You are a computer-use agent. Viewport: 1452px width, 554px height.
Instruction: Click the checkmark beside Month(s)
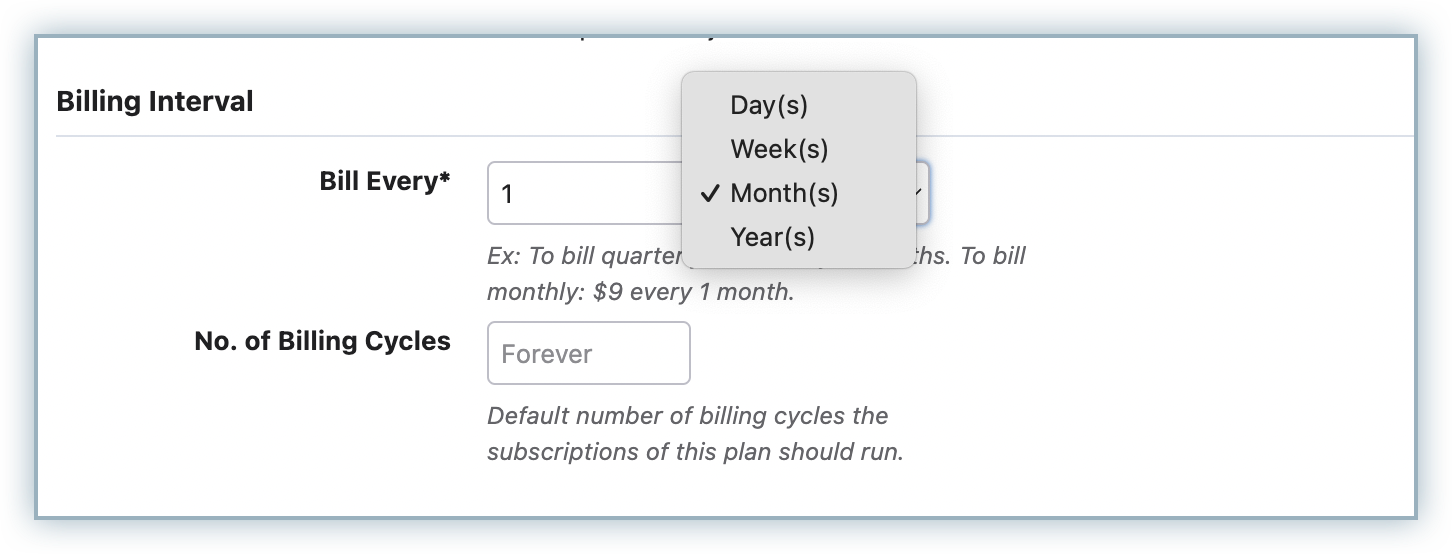[x=710, y=193]
